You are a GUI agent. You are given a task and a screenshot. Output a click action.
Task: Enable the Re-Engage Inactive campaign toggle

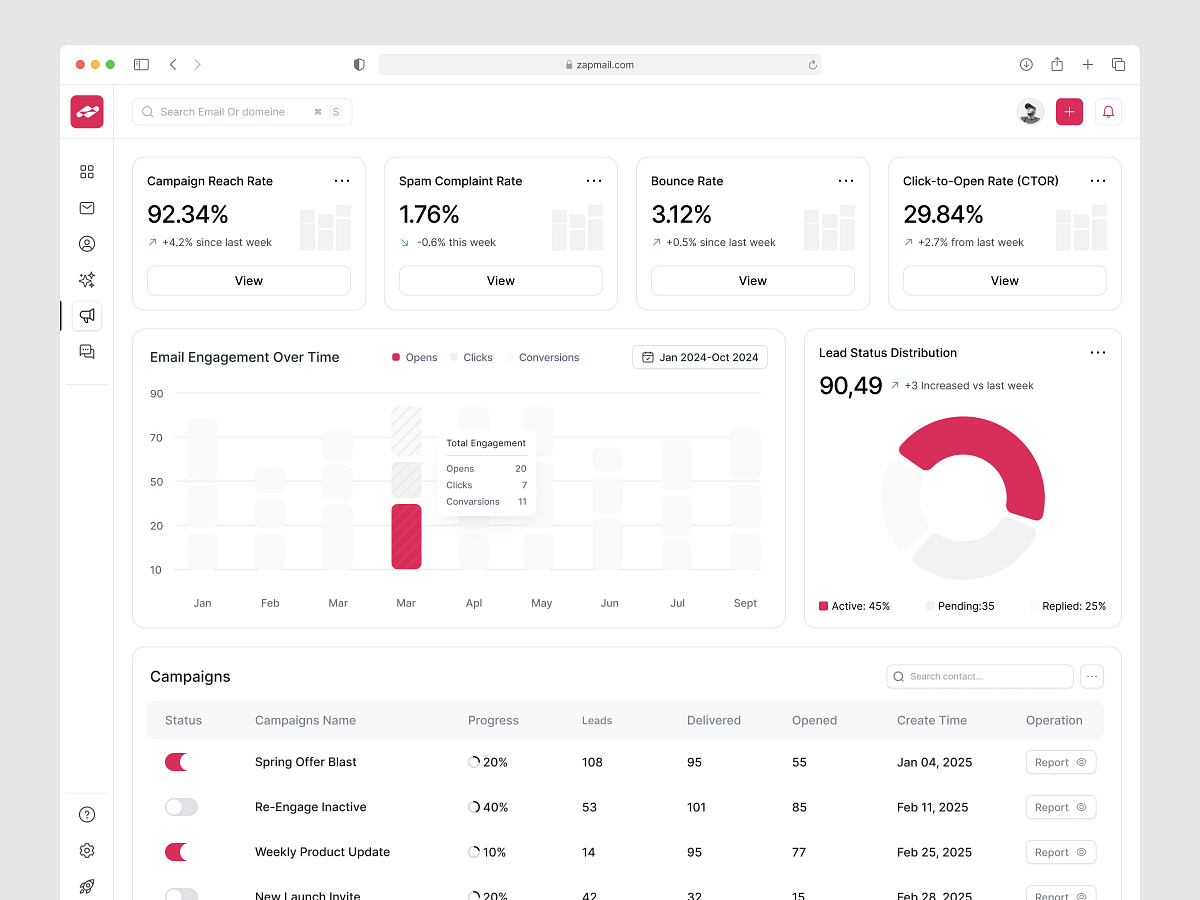(x=181, y=807)
